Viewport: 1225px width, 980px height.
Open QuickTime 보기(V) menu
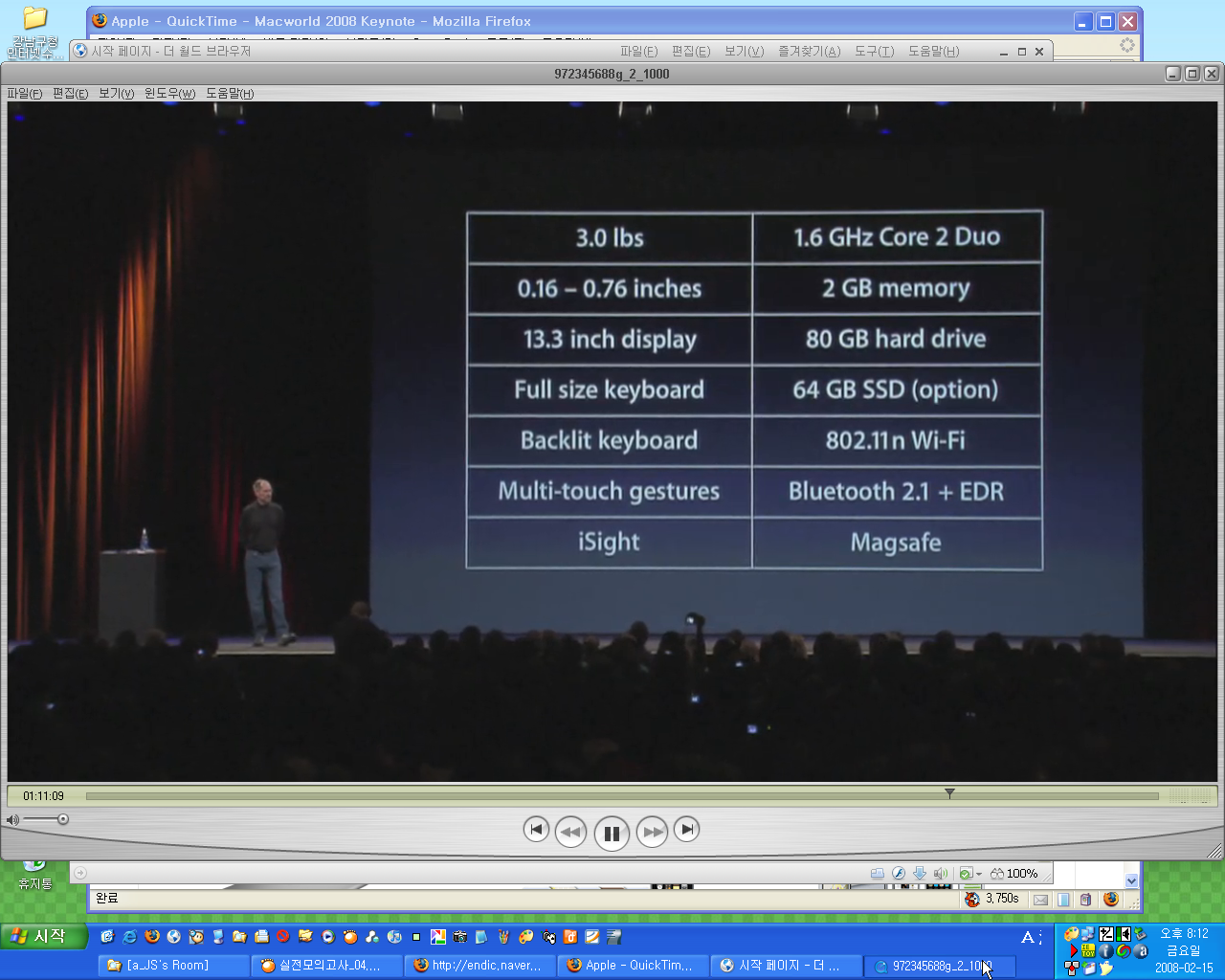(116, 93)
